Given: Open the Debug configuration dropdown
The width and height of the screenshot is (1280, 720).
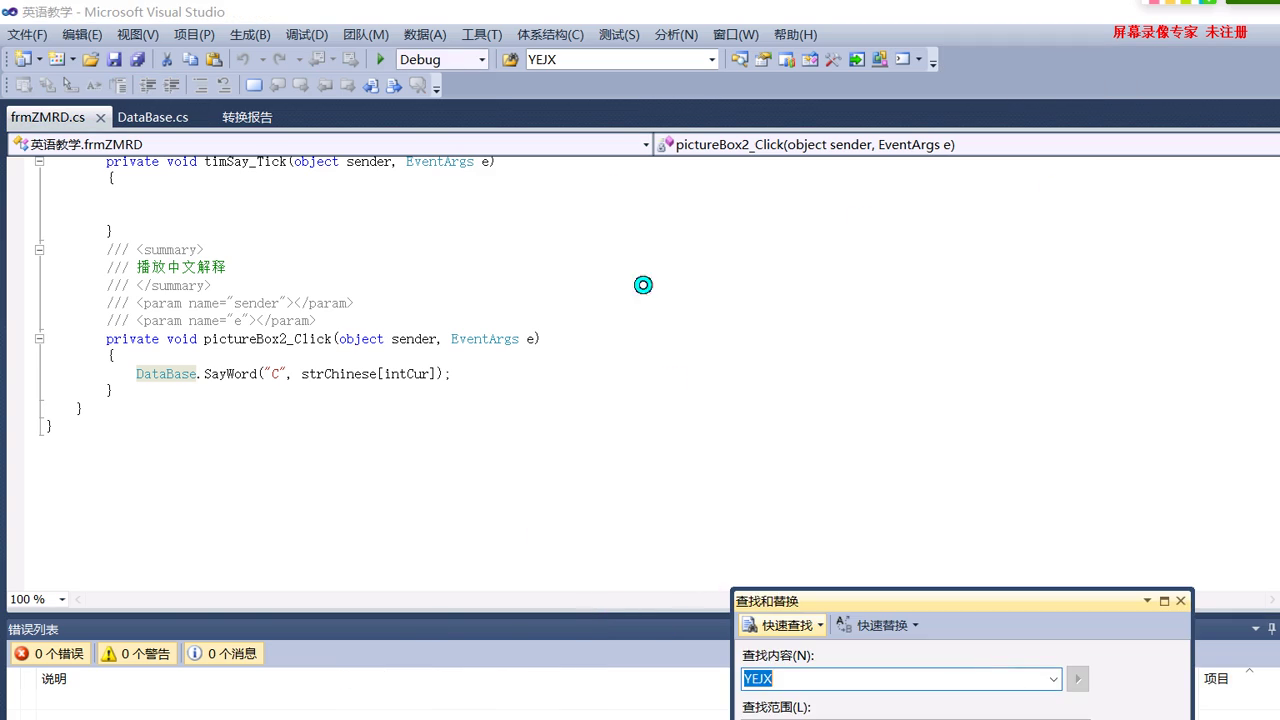Looking at the screenshot, I should click(x=481, y=59).
